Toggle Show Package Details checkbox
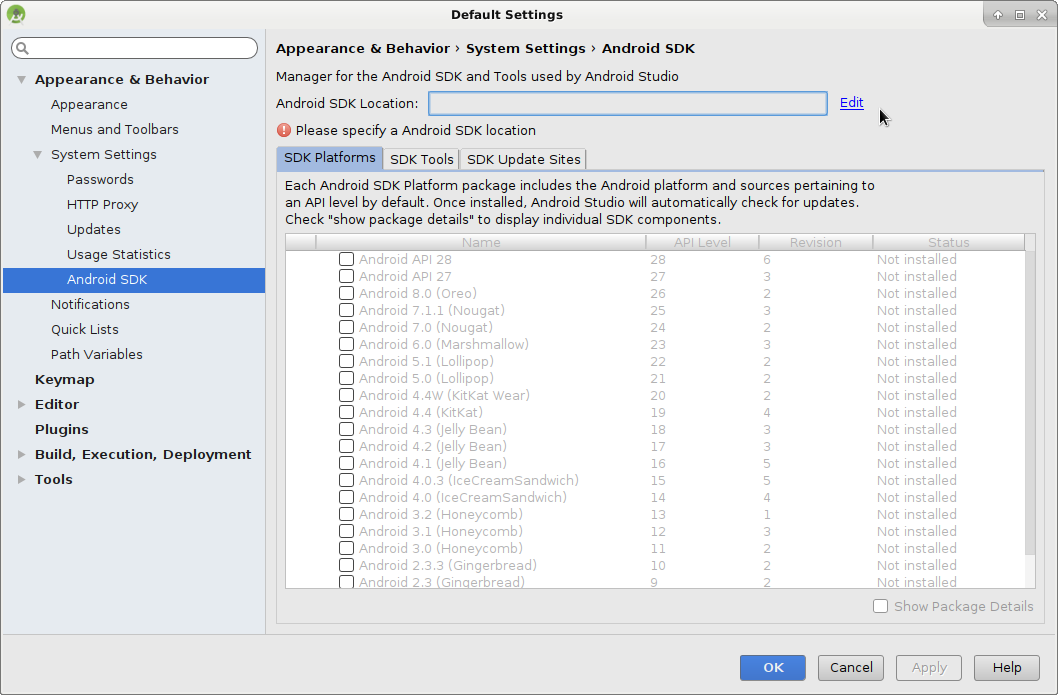The width and height of the screenshot is (1058, 695). (880, 606)
